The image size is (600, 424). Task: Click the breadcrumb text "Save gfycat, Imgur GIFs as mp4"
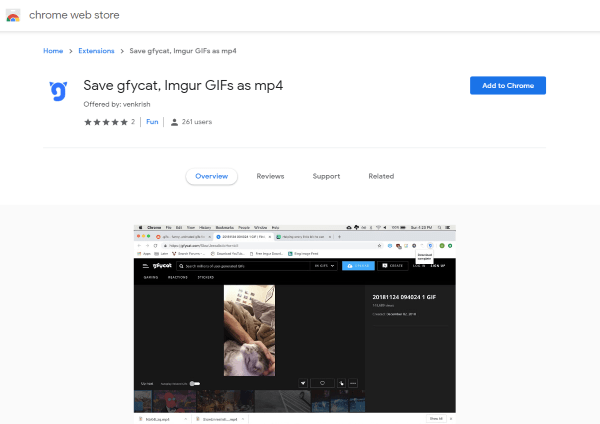tap(183, 51)
